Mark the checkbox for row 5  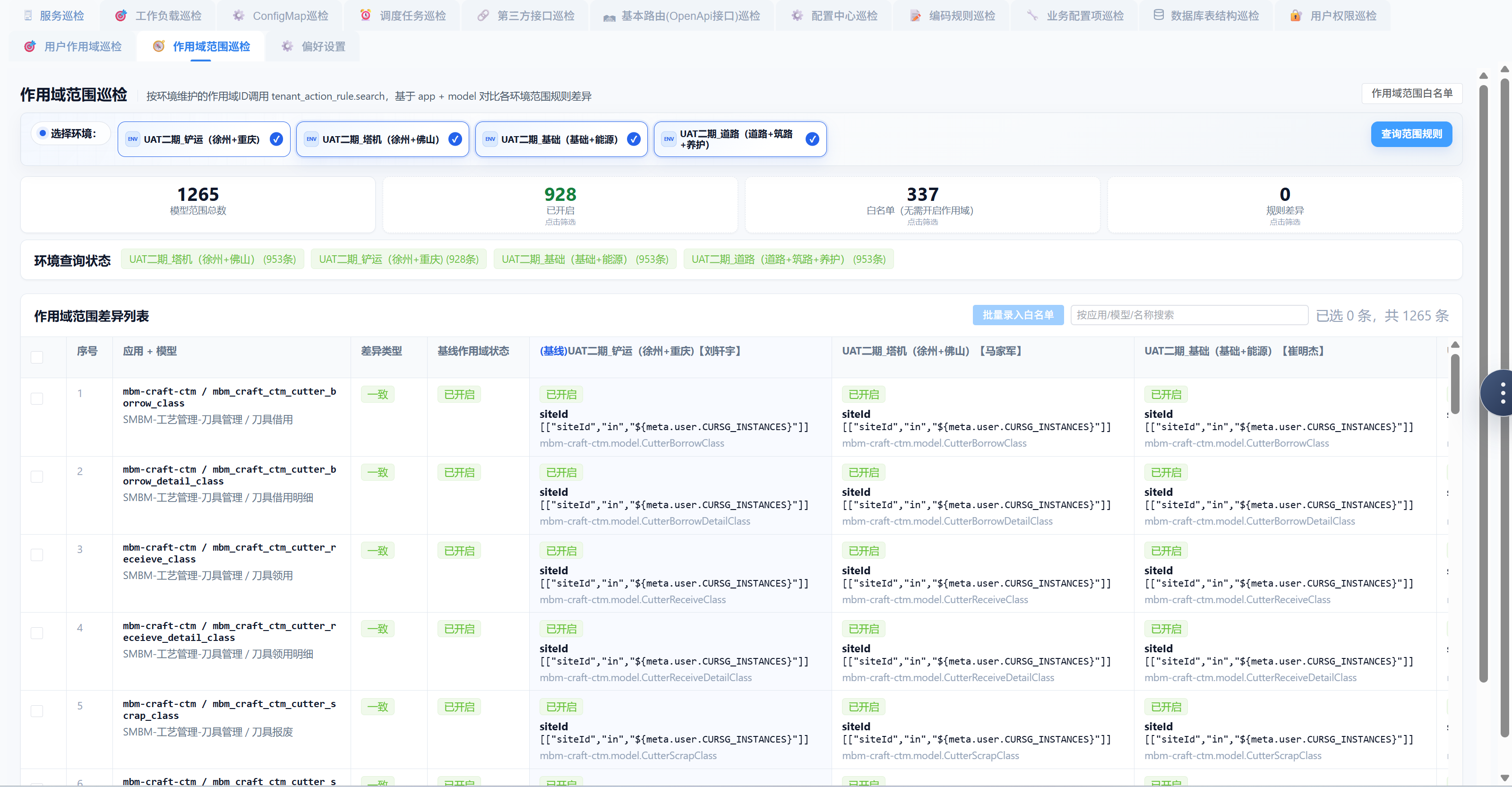(x=37, y=711)
